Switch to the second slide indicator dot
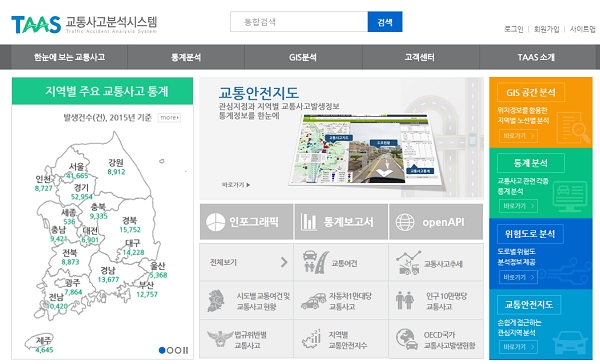600x364 pixels. [170, 350]
